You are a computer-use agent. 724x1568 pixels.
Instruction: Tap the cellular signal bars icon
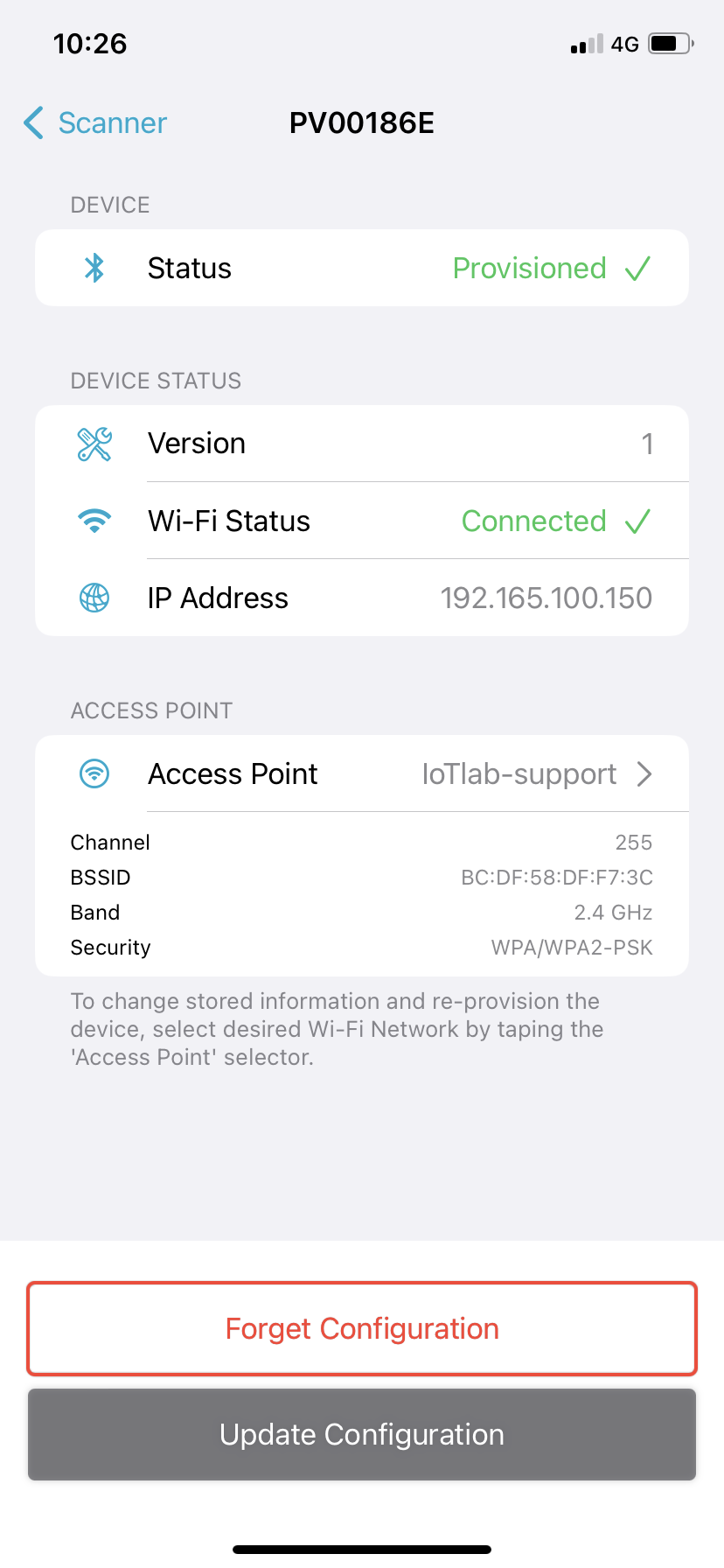[x=587, y=44]
